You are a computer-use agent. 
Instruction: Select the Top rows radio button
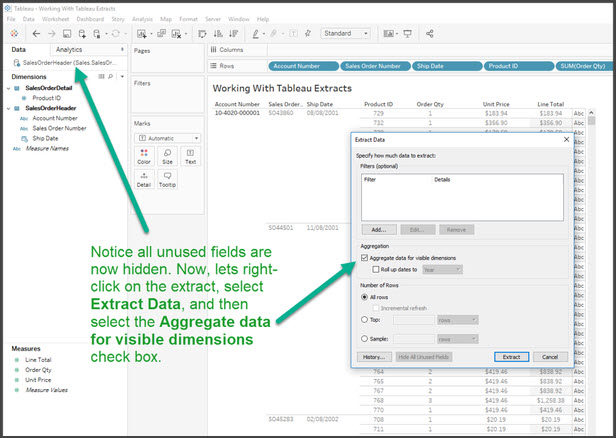click(x=362, y=320)
